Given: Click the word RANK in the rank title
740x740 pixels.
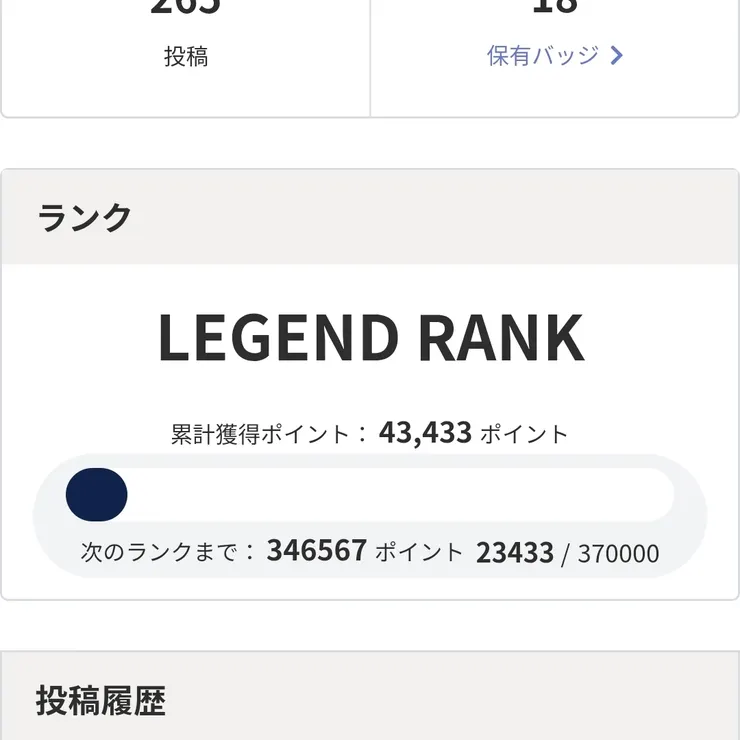Looking at the screenshot, I should [x=500, y=339].
